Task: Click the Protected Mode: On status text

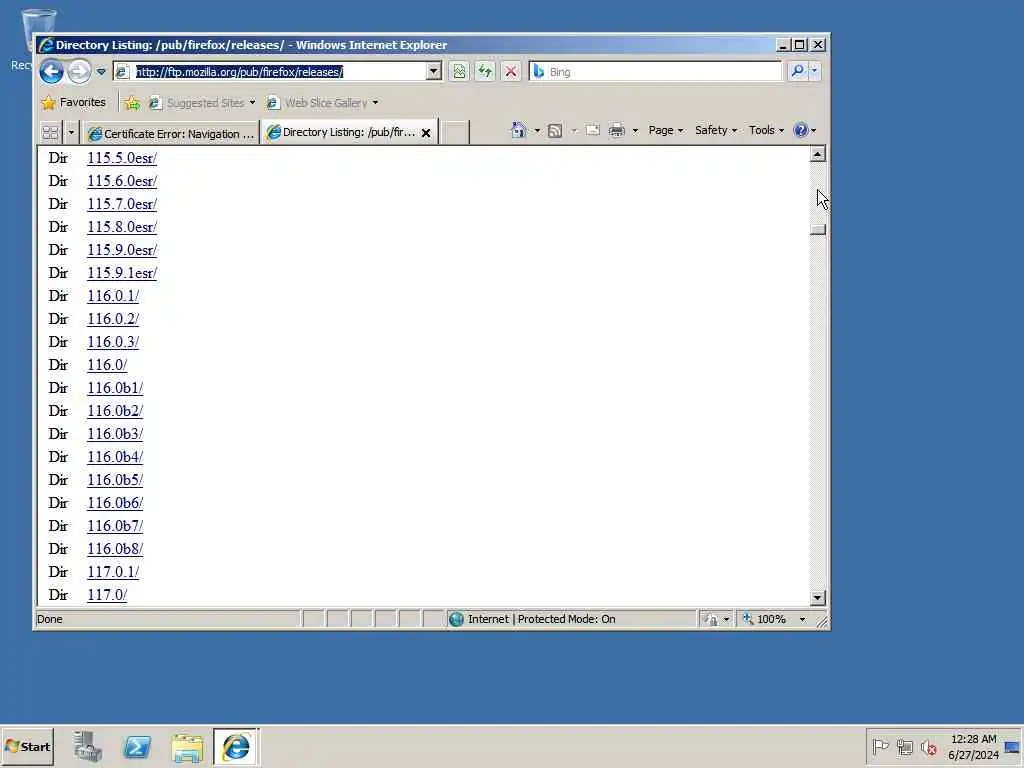Action: [566, 619]
